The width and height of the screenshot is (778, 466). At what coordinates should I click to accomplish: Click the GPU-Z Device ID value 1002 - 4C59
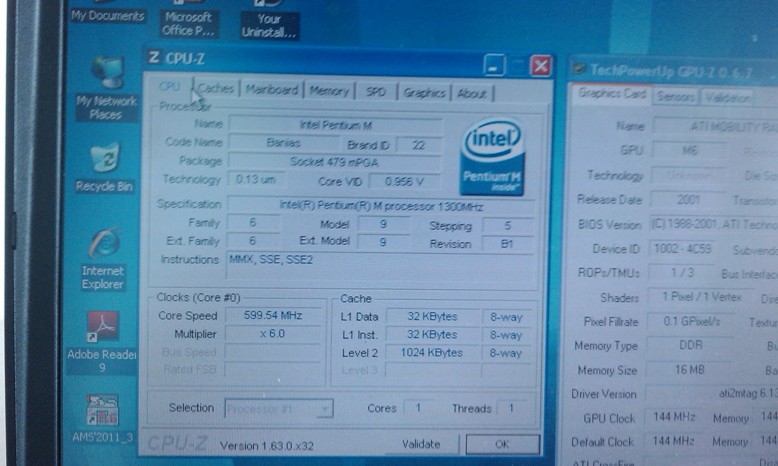pos(683,249)
